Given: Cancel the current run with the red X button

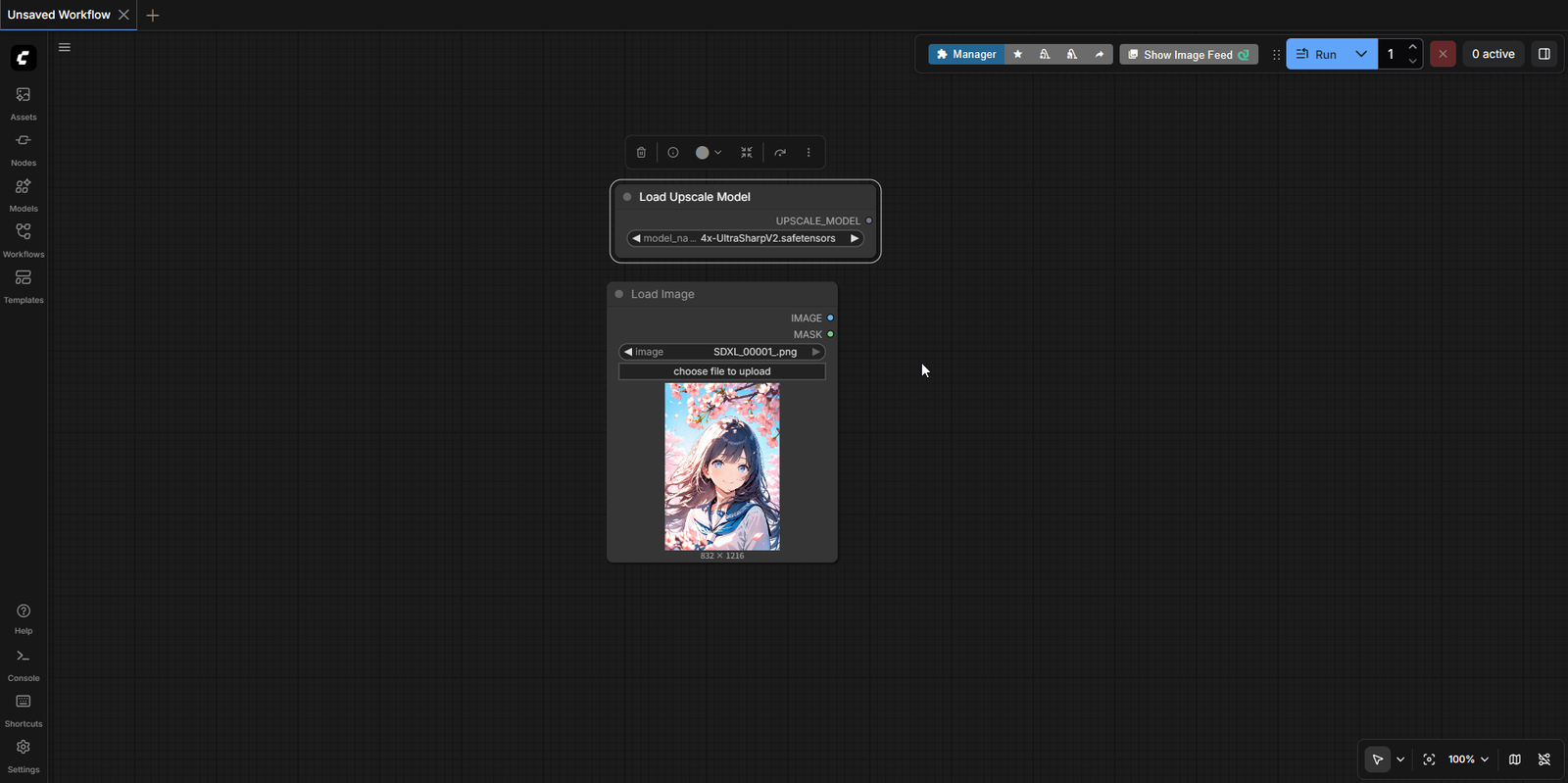Looking at the screenshot, I should pos(1443,55).
